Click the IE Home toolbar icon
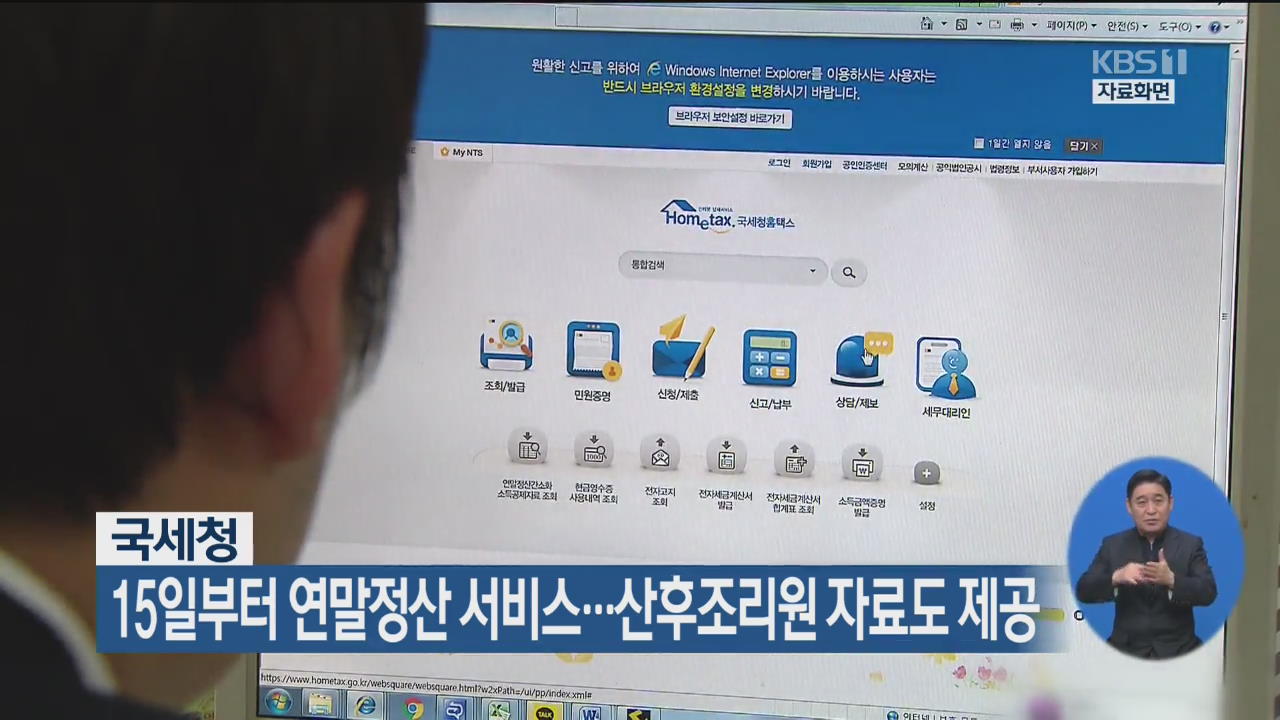 tap(926, 24)
